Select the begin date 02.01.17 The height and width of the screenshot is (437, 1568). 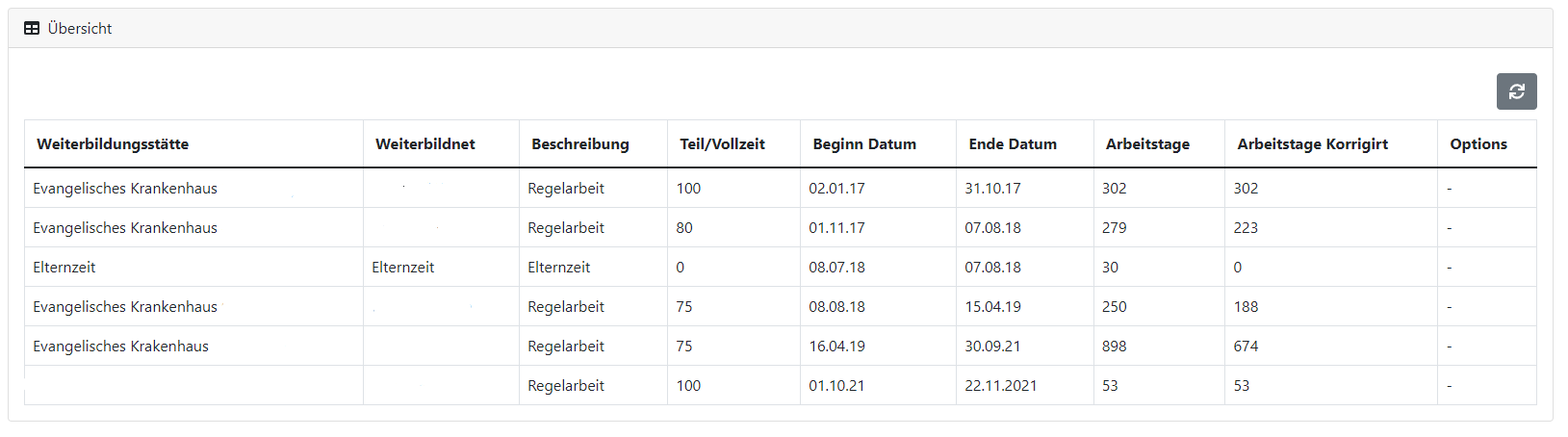tap(836, 189)
